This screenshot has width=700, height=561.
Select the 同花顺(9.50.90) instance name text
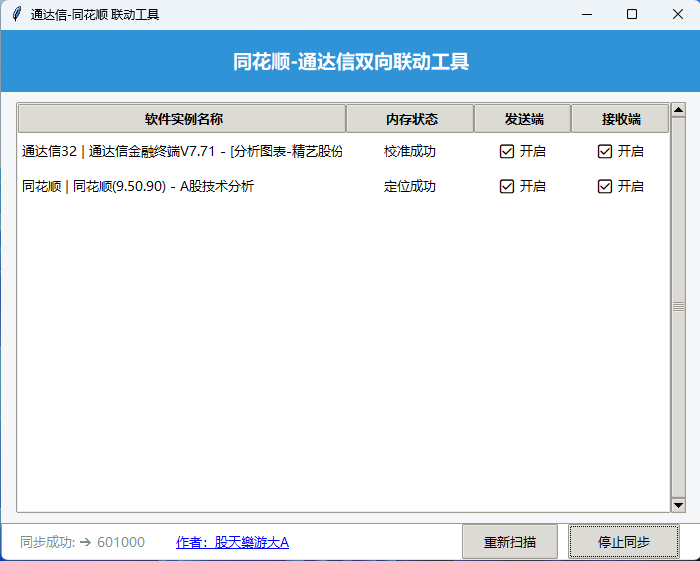138,186
